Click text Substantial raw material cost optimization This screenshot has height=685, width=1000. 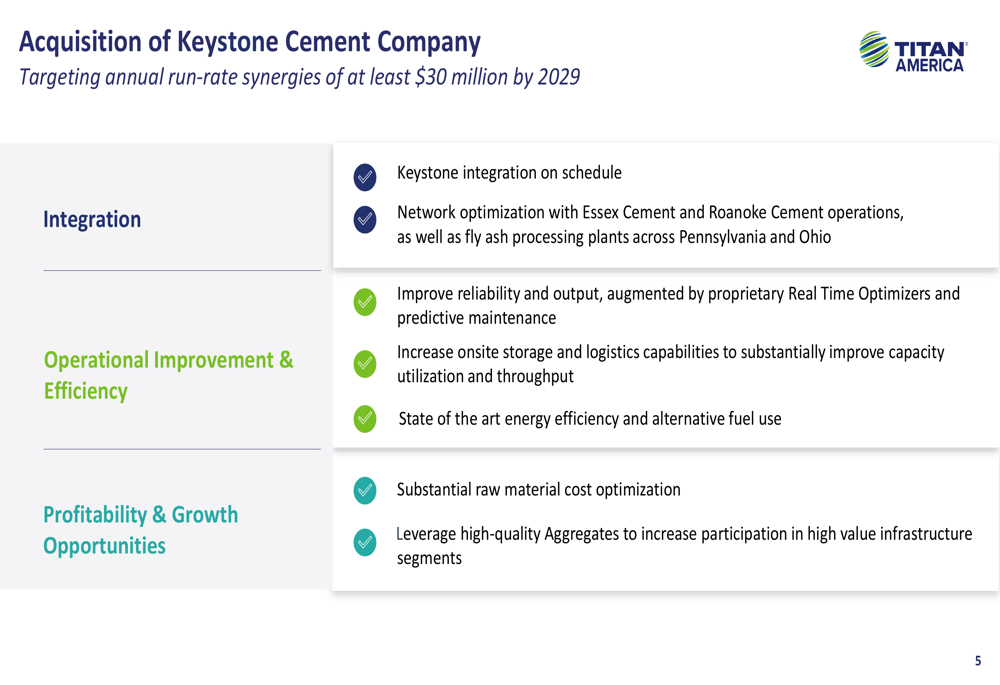coord(538,490)
